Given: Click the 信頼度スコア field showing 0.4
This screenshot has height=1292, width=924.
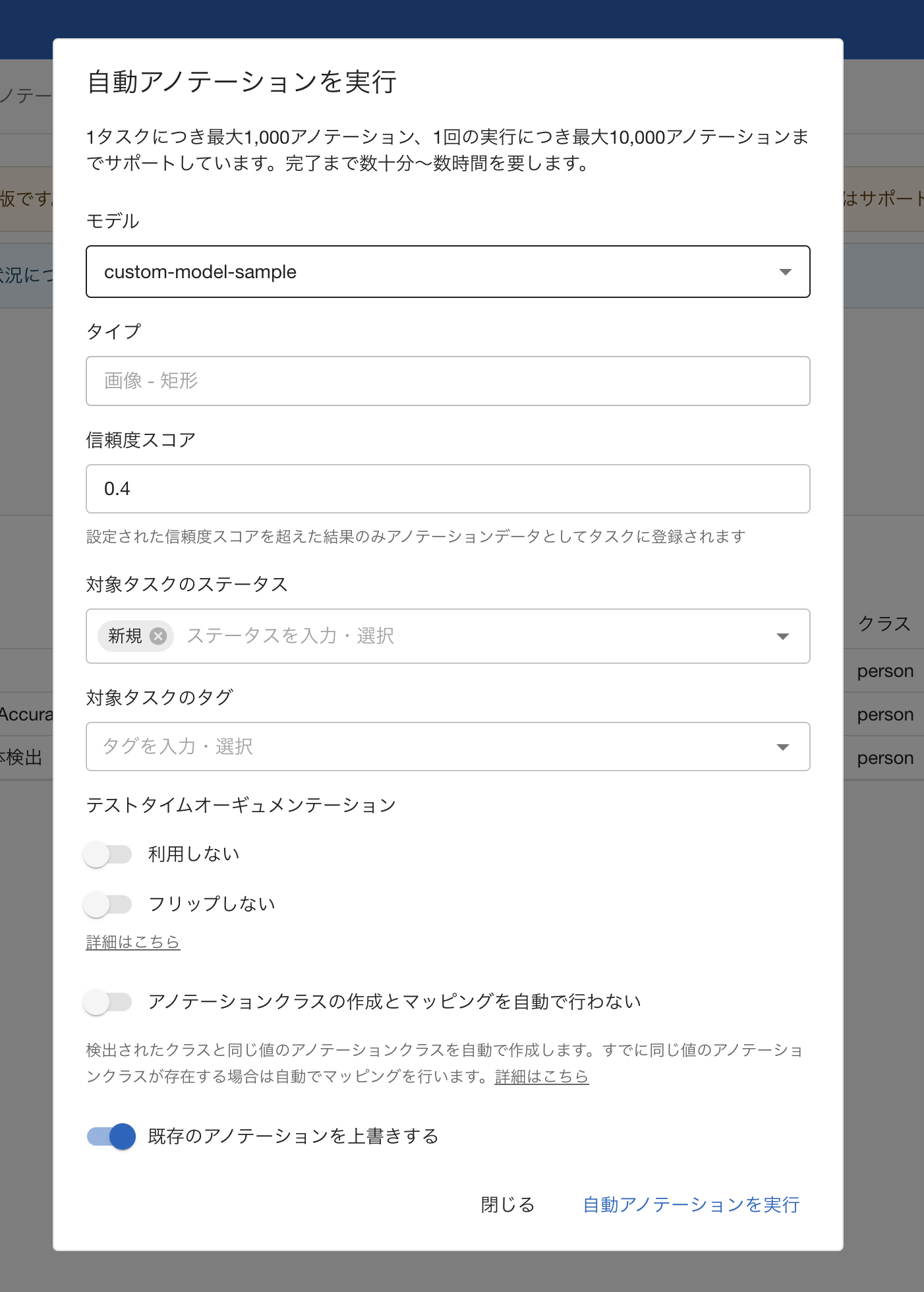Looking at the screenshot, I should click(x=448, y=489).
